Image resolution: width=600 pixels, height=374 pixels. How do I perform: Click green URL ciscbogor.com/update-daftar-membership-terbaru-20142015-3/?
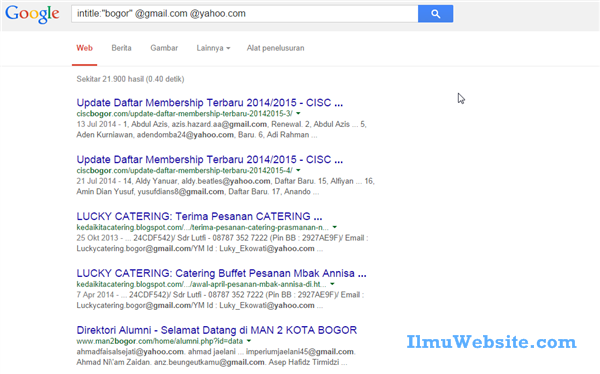click(x=184, y=114)
